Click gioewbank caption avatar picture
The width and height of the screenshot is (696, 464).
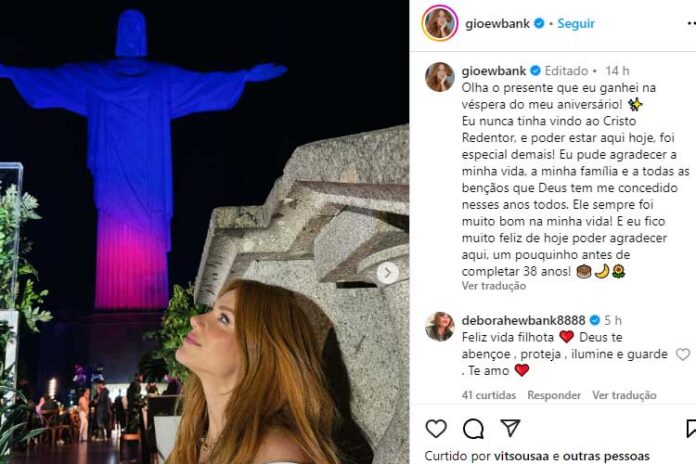coord(440,76)
